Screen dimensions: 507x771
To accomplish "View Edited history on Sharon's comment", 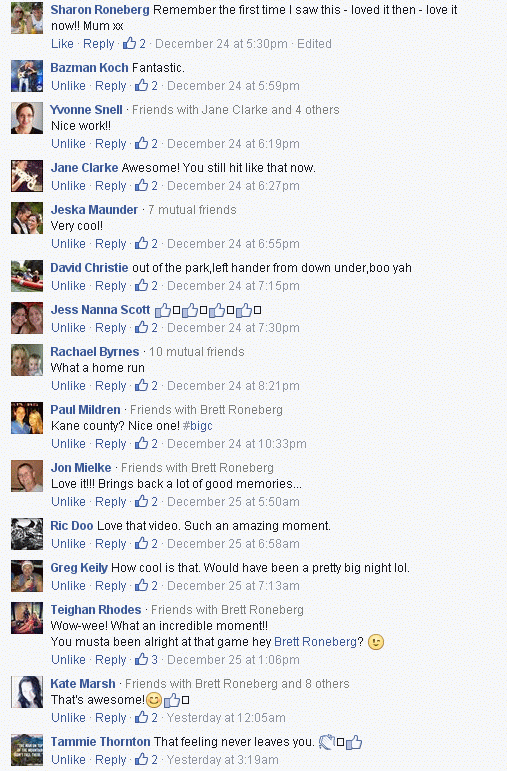I will pyautogui.click(x=314, y=44).
